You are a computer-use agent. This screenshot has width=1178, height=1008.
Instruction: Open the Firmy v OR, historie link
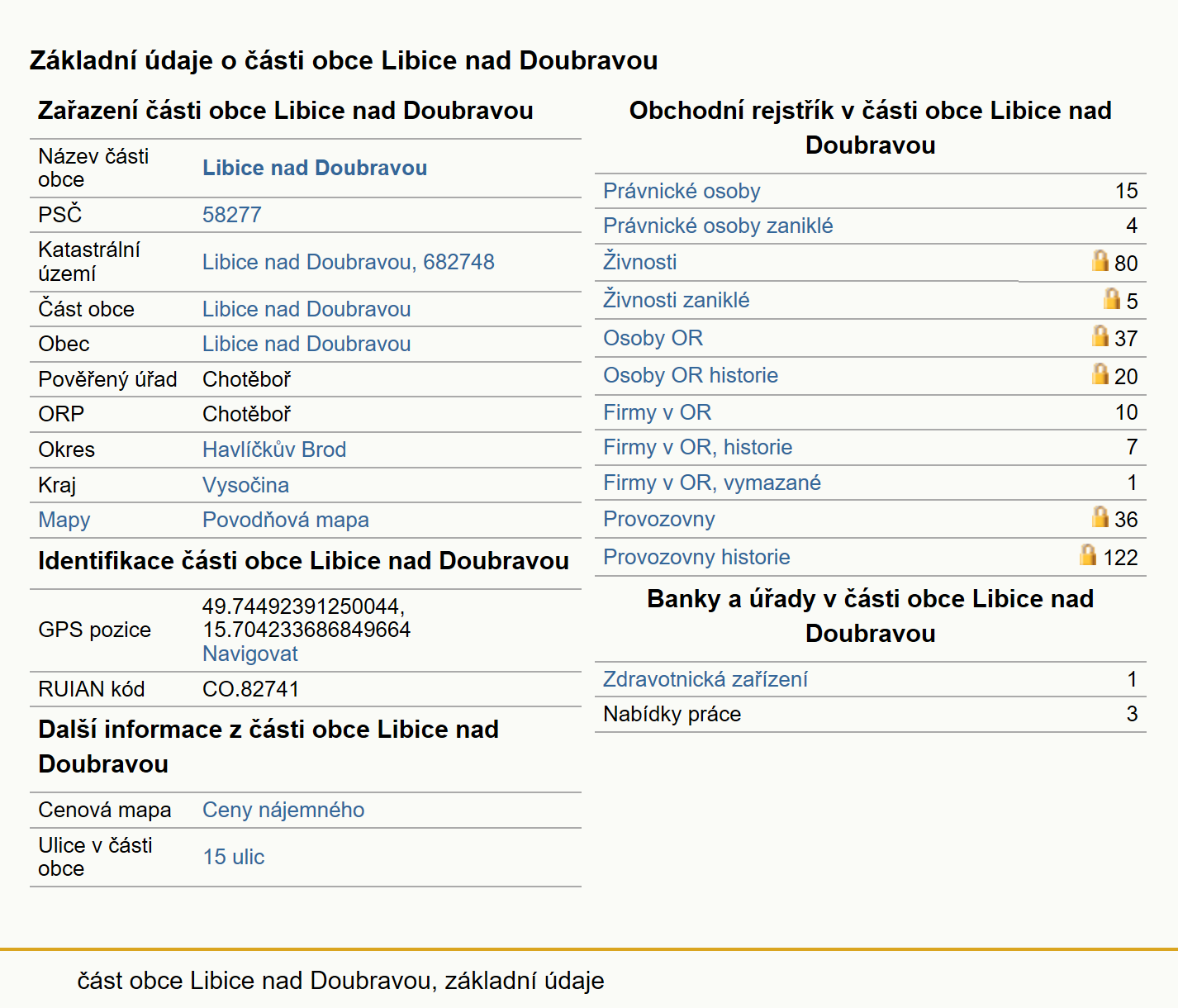pos(697,447)
